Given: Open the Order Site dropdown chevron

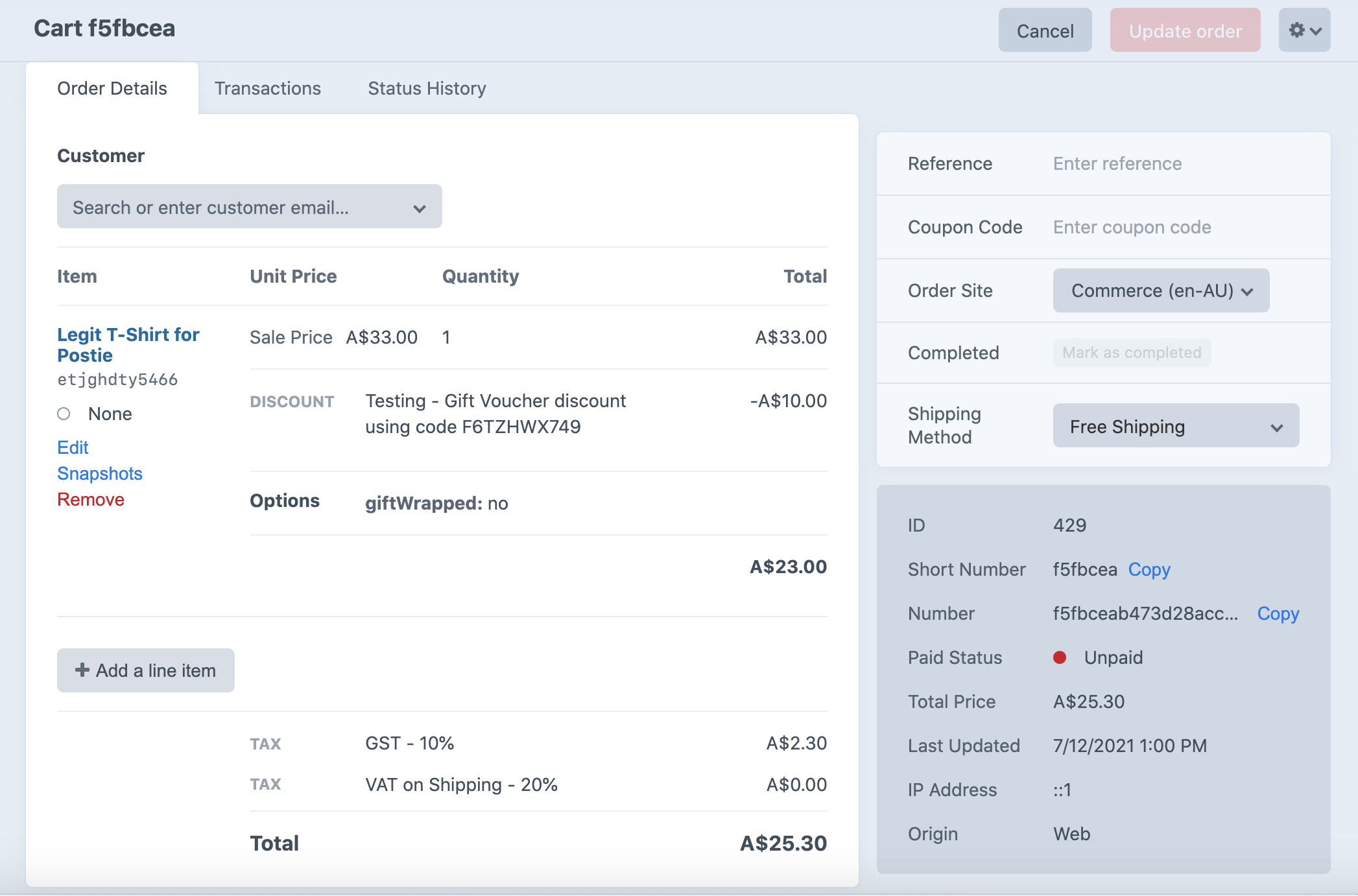Looking at the screenshot, I should point(1247,291).
